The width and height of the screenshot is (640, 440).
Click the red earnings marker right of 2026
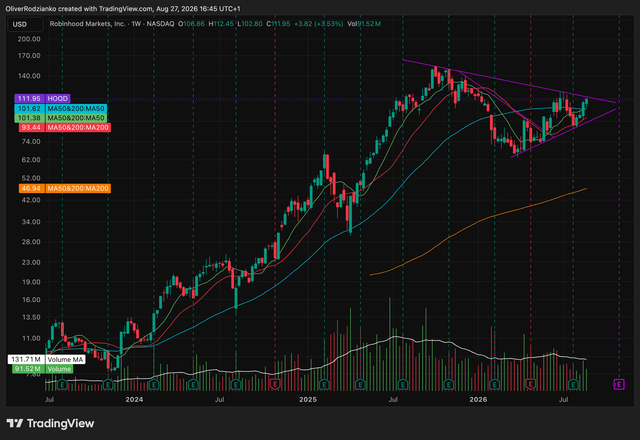[530, 384]
